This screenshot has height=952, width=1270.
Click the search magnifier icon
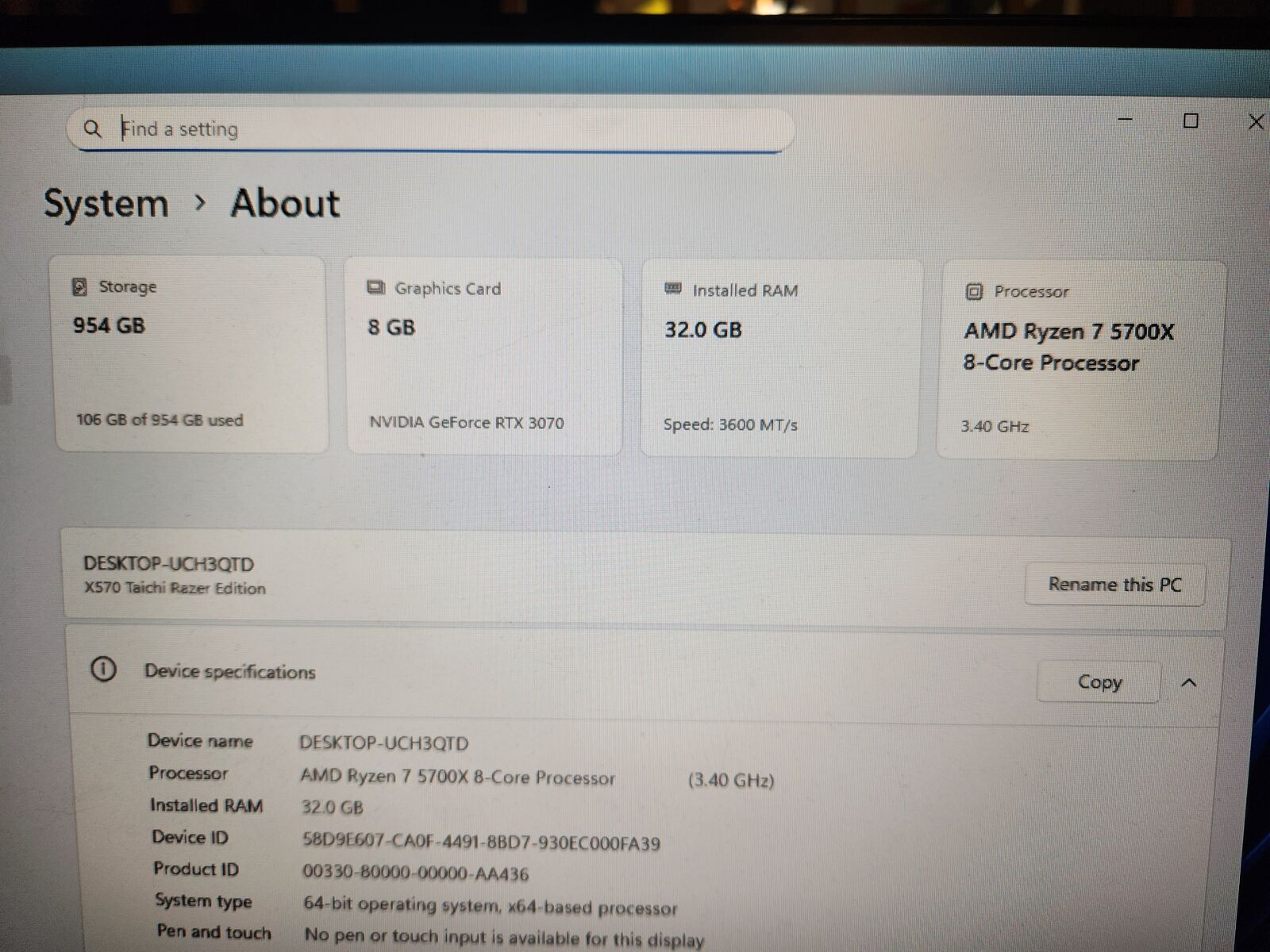click(x=92, y=129)
